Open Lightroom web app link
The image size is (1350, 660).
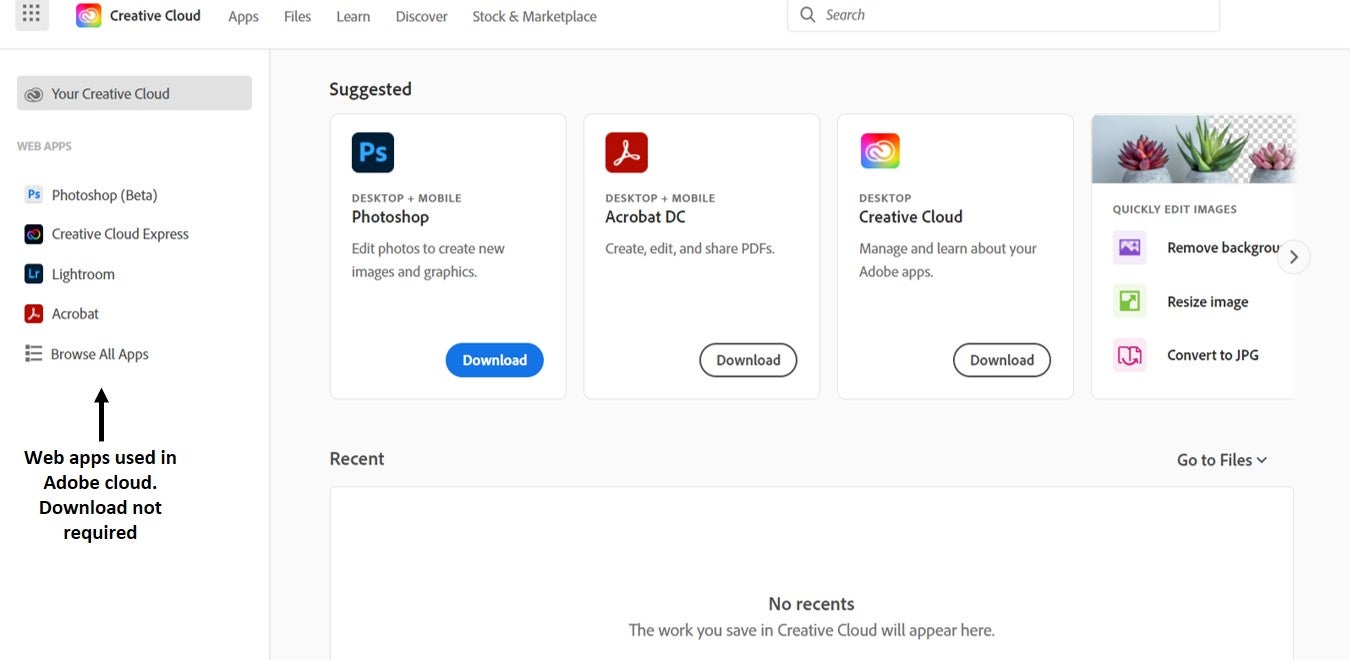83,274
